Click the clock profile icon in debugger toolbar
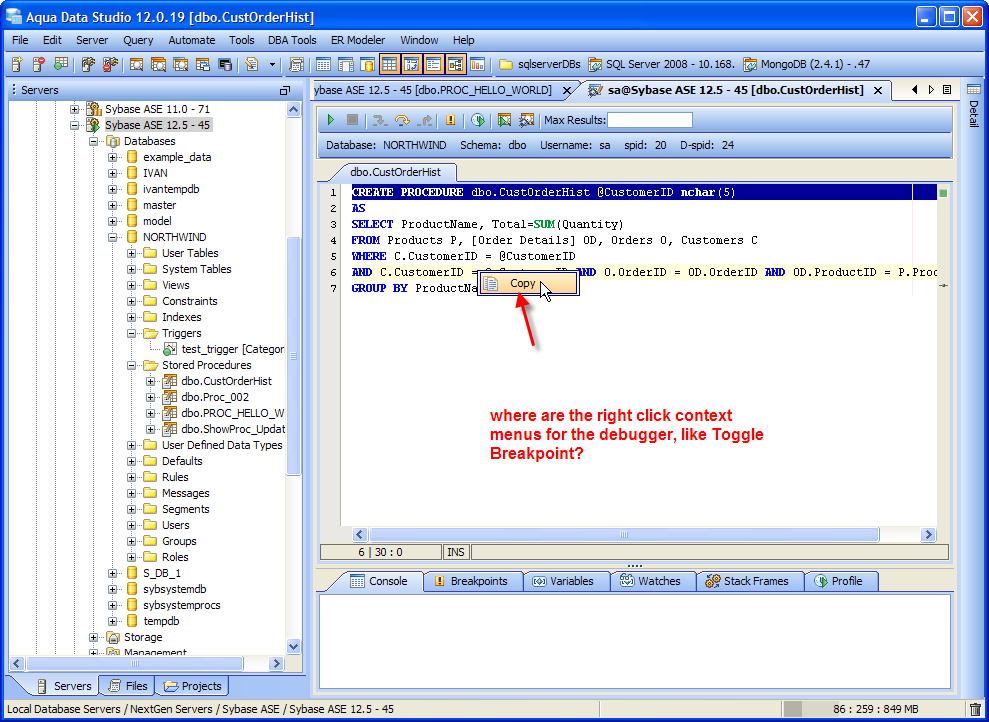 (477, 120)
